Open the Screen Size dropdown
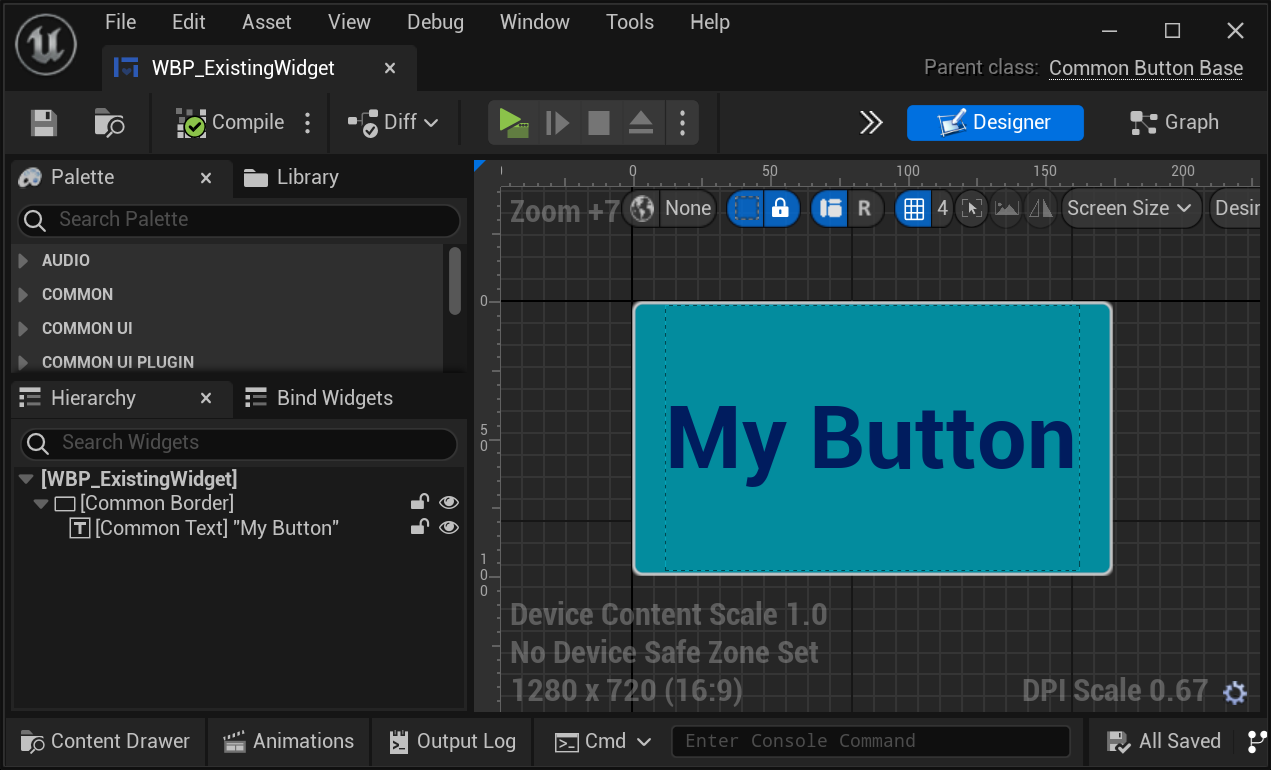Viewport: 1271px width, 770px height. click(x=1131, y=209)
